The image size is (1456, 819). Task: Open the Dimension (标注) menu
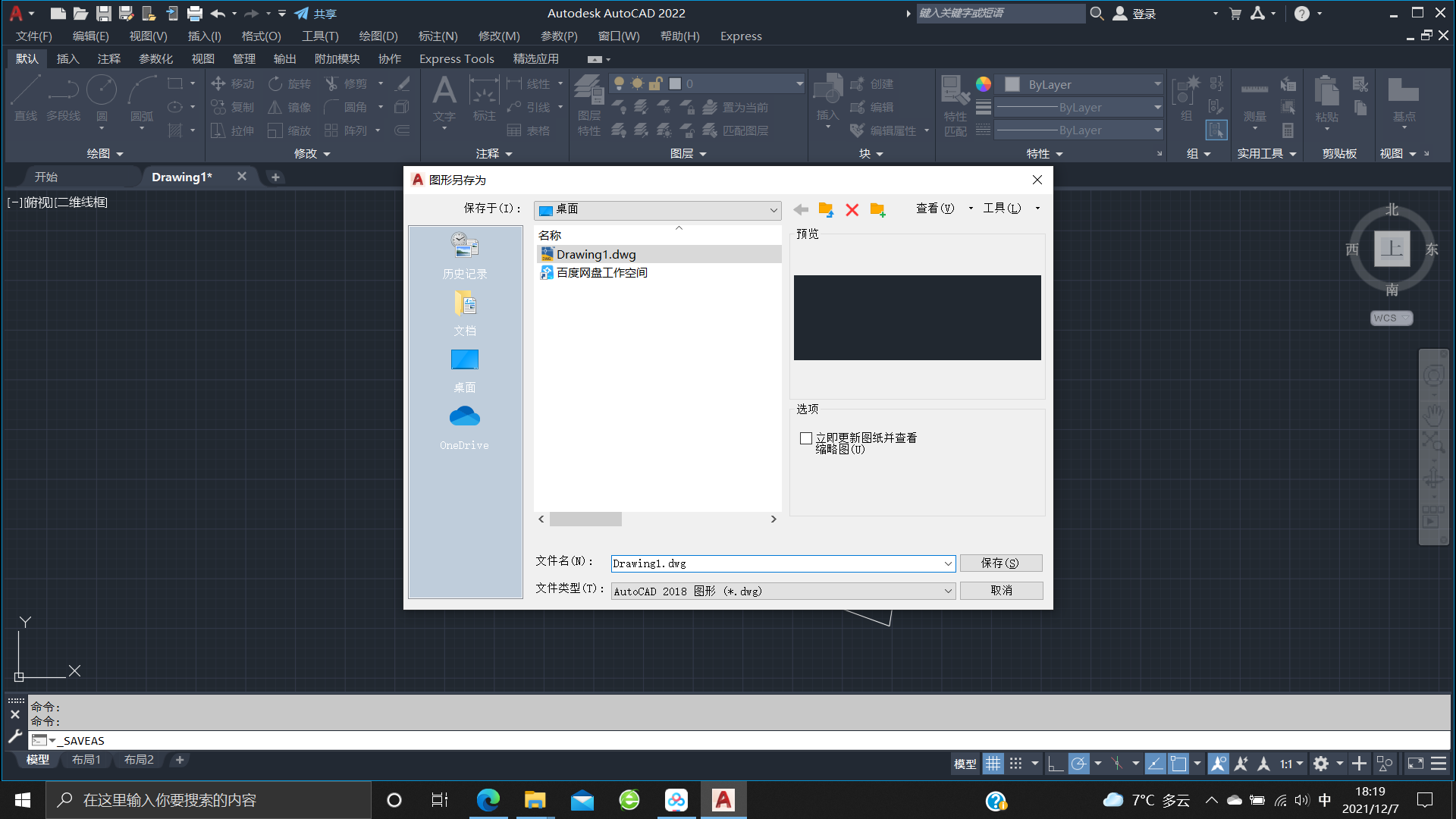[438, 36]
